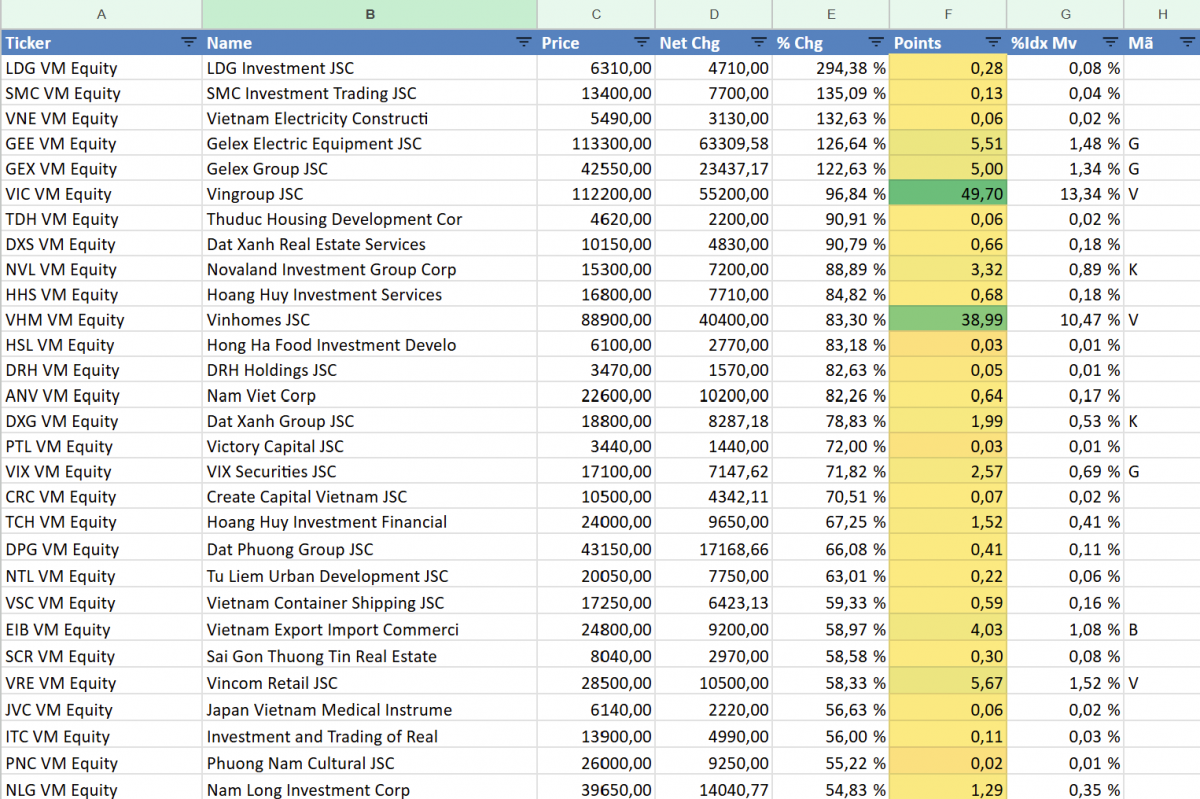Select Japan Vietnam Medical Instrume cell

click(x=370, y=710)
